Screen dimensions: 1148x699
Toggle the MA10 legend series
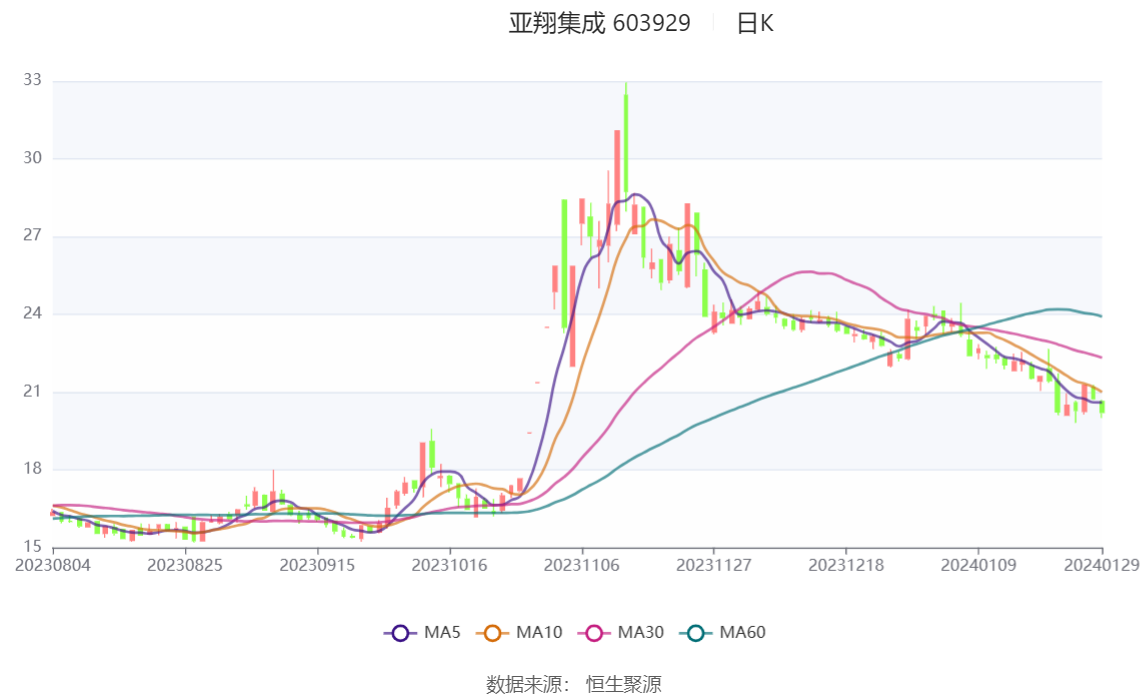coord(519,632)
